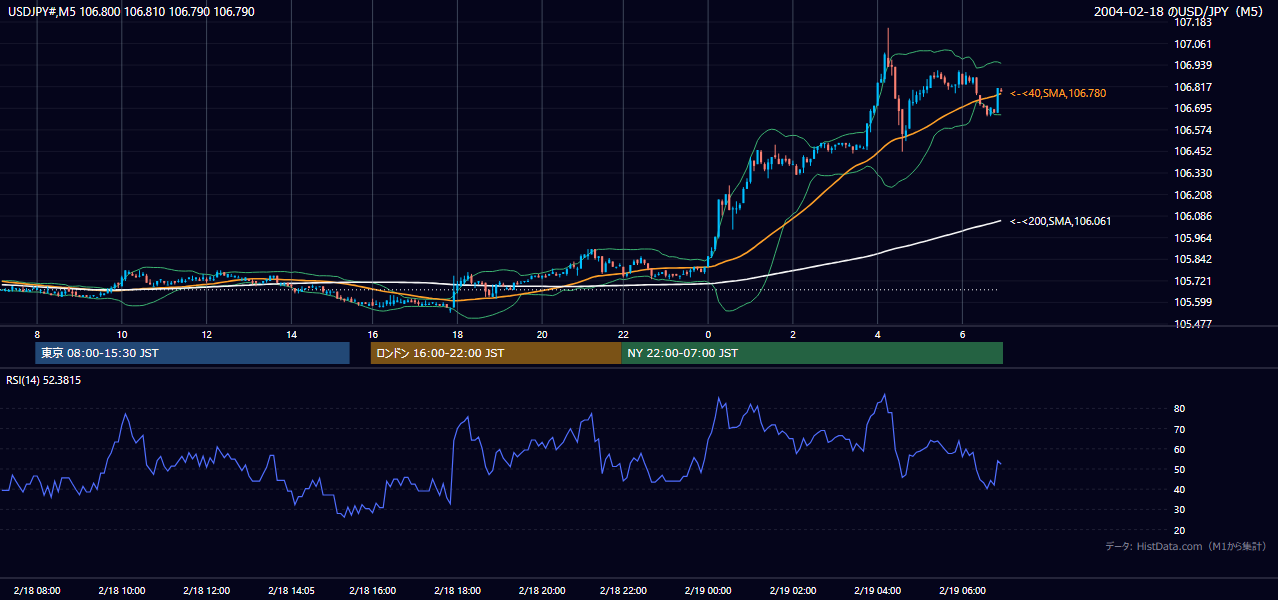Click price axis value 106.086

point(1193,216)
